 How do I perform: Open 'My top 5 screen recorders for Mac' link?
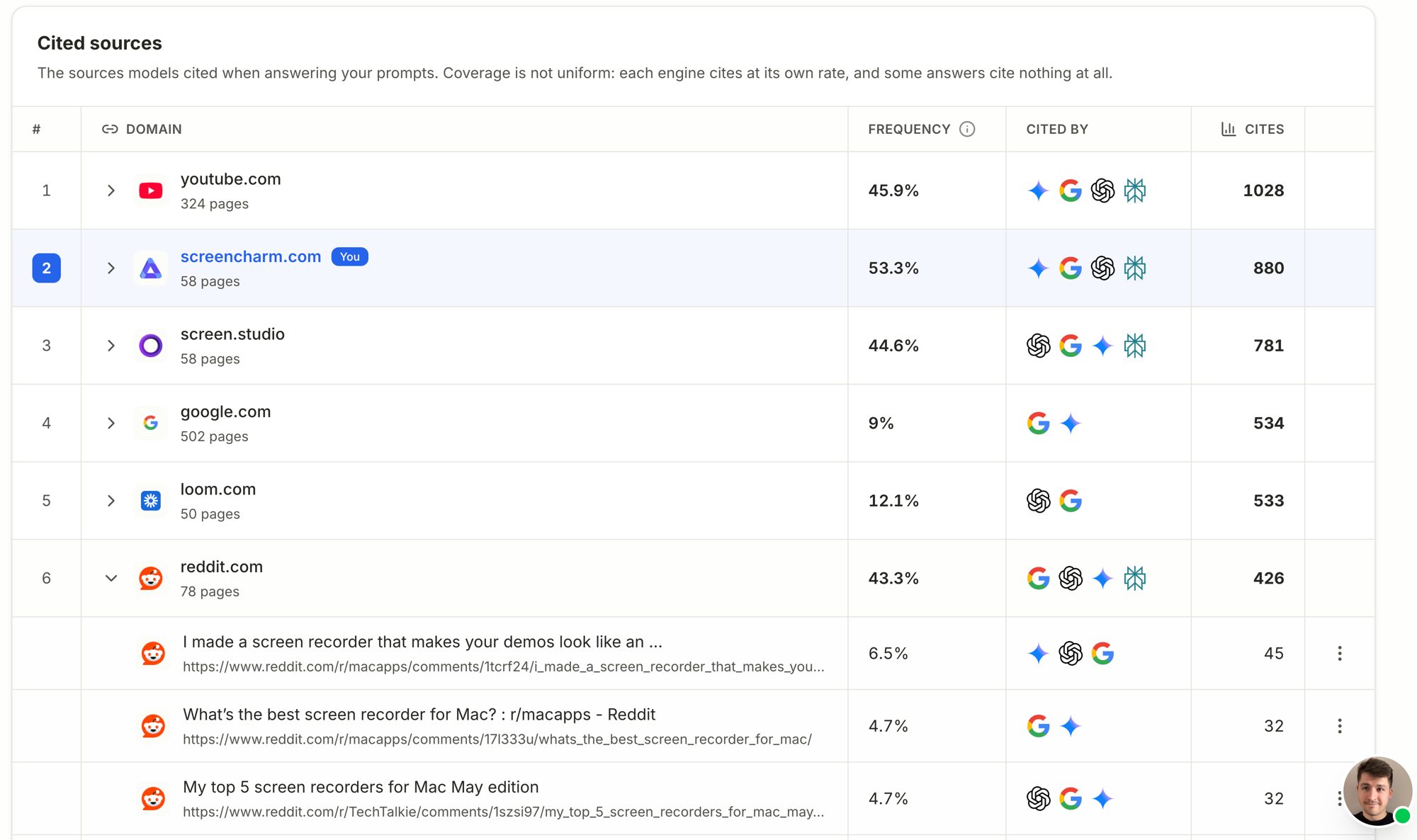[361, 787]
